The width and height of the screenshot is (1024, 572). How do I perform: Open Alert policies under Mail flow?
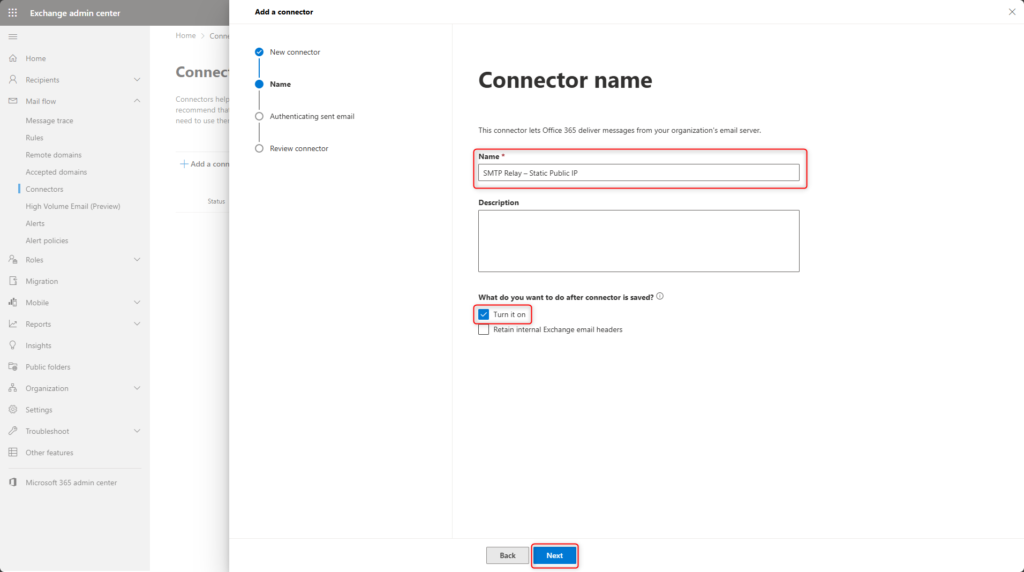(x=46, y=240)
